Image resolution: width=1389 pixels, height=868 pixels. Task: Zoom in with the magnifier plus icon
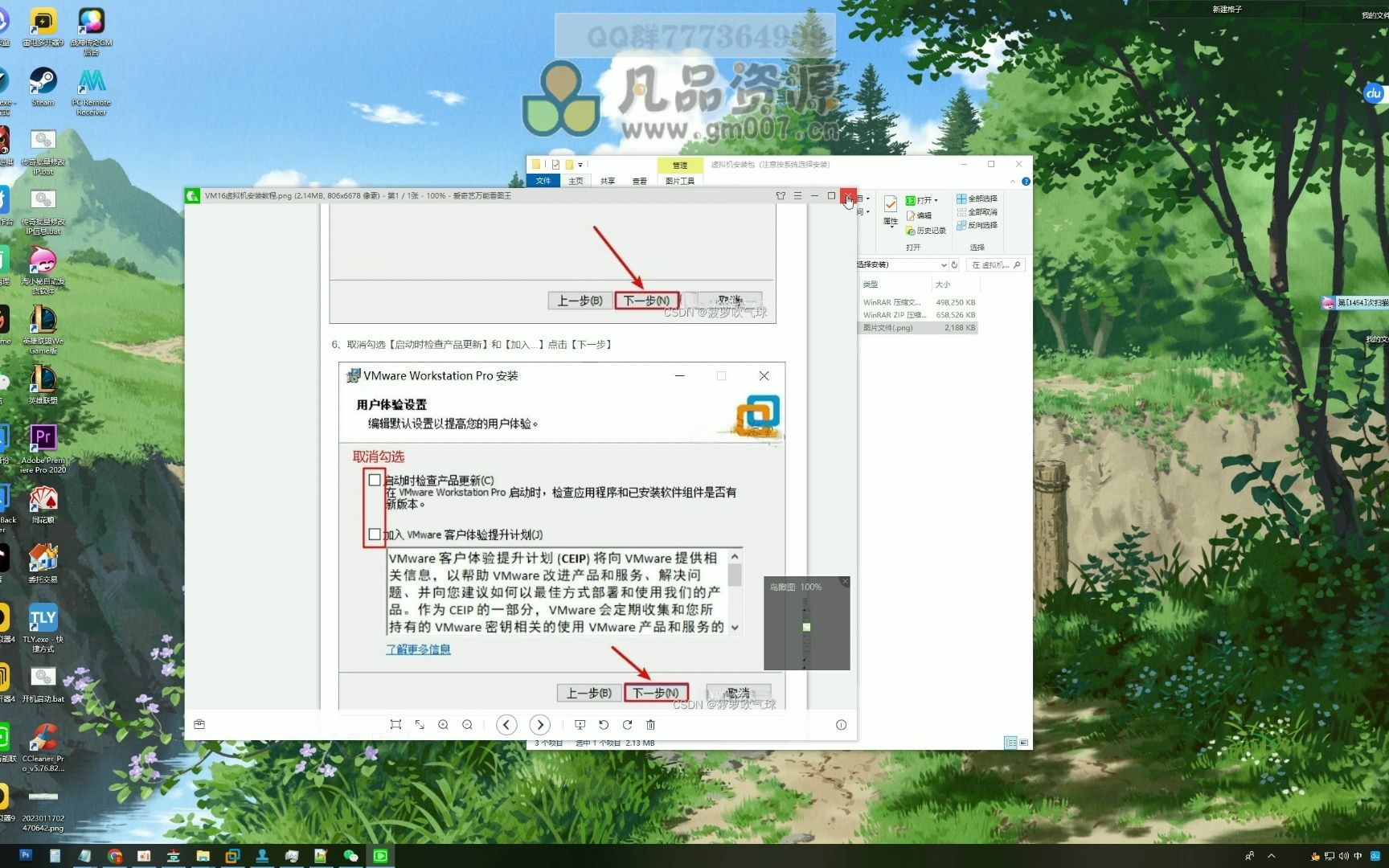pos(443,724)
